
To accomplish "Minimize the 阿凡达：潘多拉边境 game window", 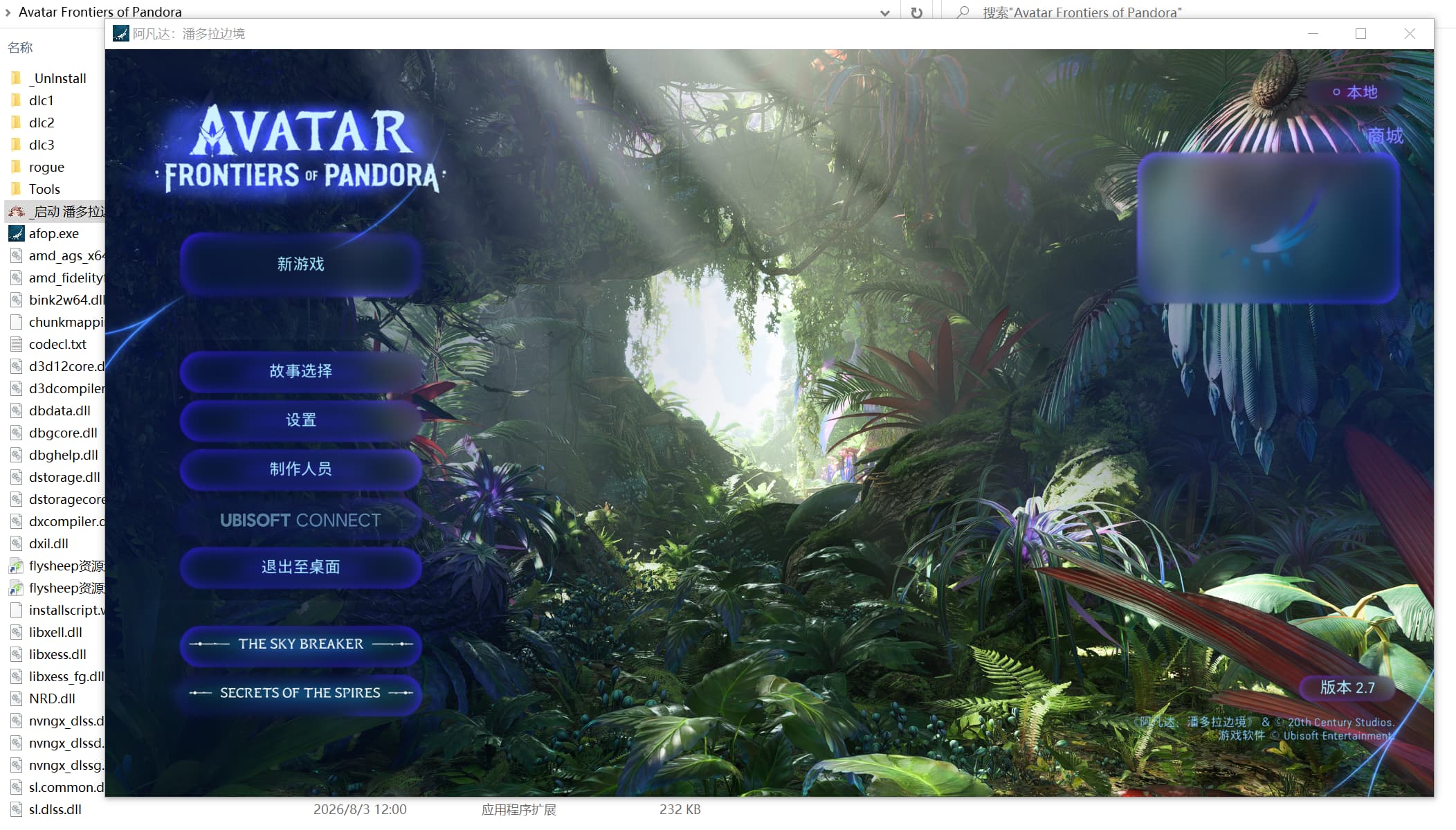I will coord(1313,33).
